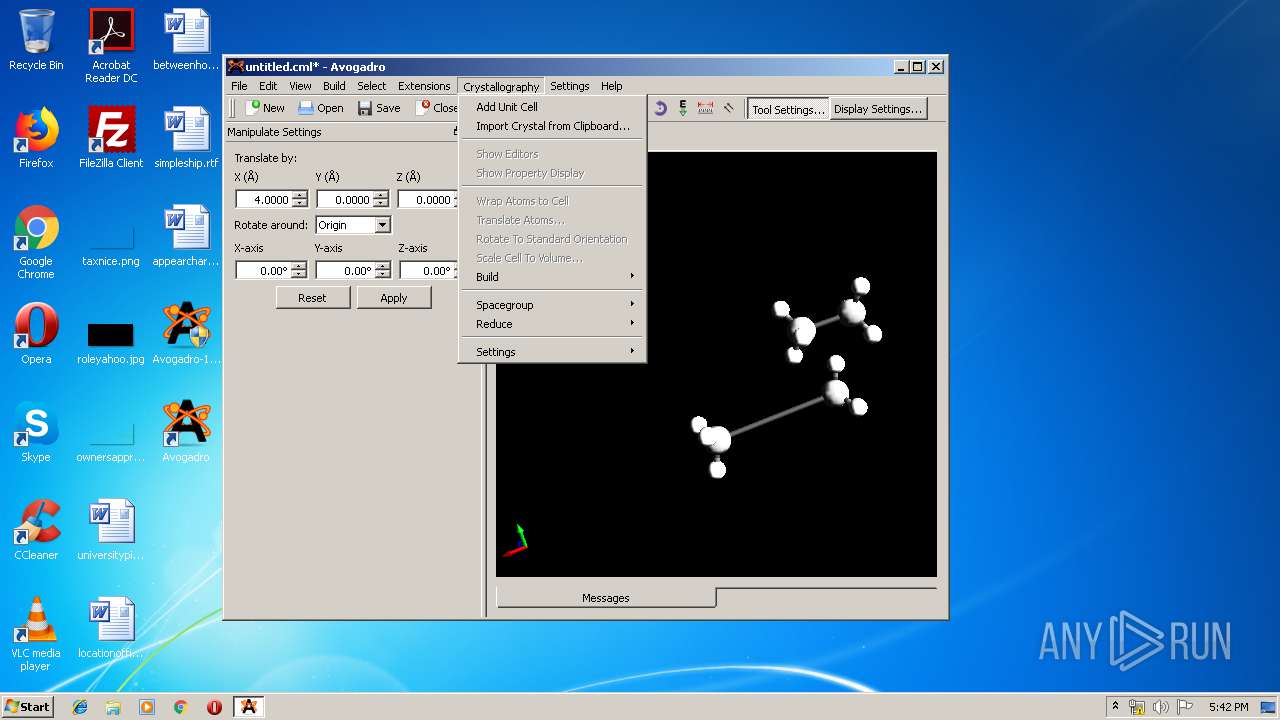Open Windows Media Player in taskbar
Image resolution: width=1280 pixels, height=720 pixels.
[x=147, y=707]
